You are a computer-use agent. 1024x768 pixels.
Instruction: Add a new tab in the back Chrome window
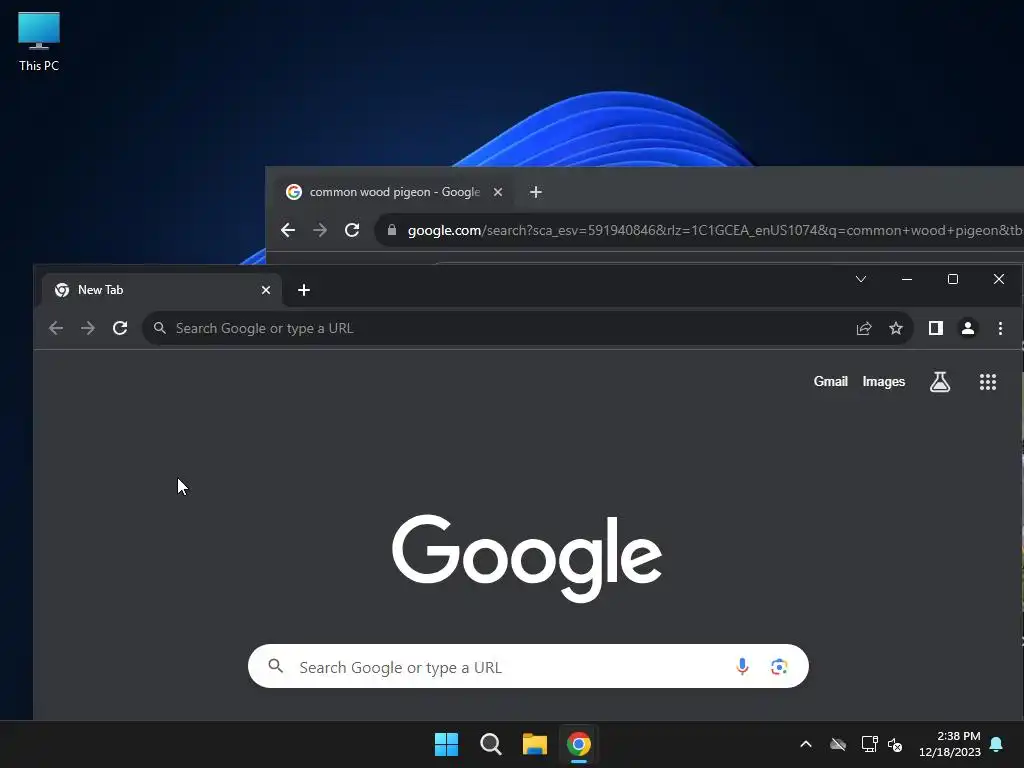[x=536, y=192]
